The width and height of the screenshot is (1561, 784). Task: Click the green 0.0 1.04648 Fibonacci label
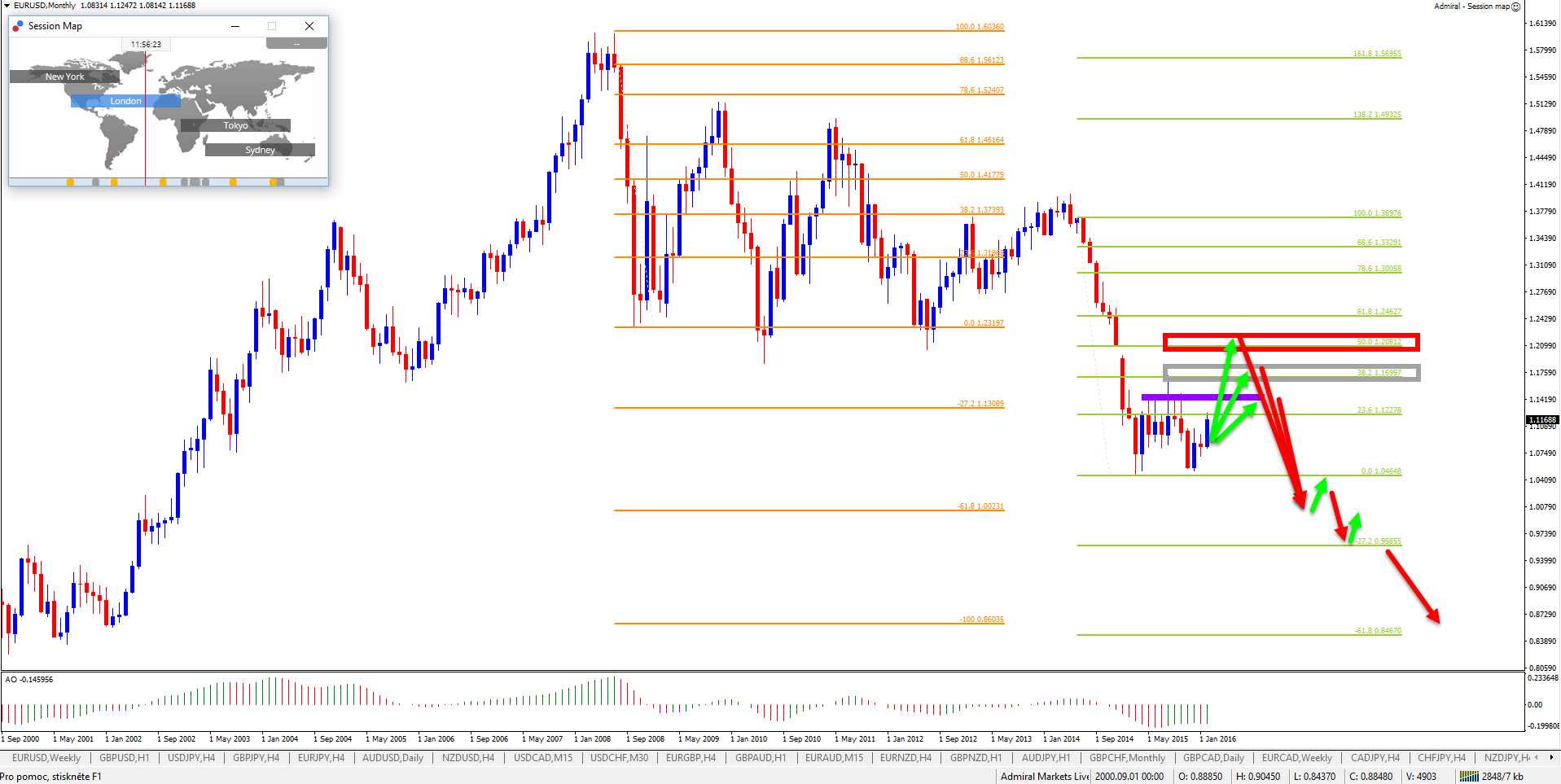[x=1381, y=471]
